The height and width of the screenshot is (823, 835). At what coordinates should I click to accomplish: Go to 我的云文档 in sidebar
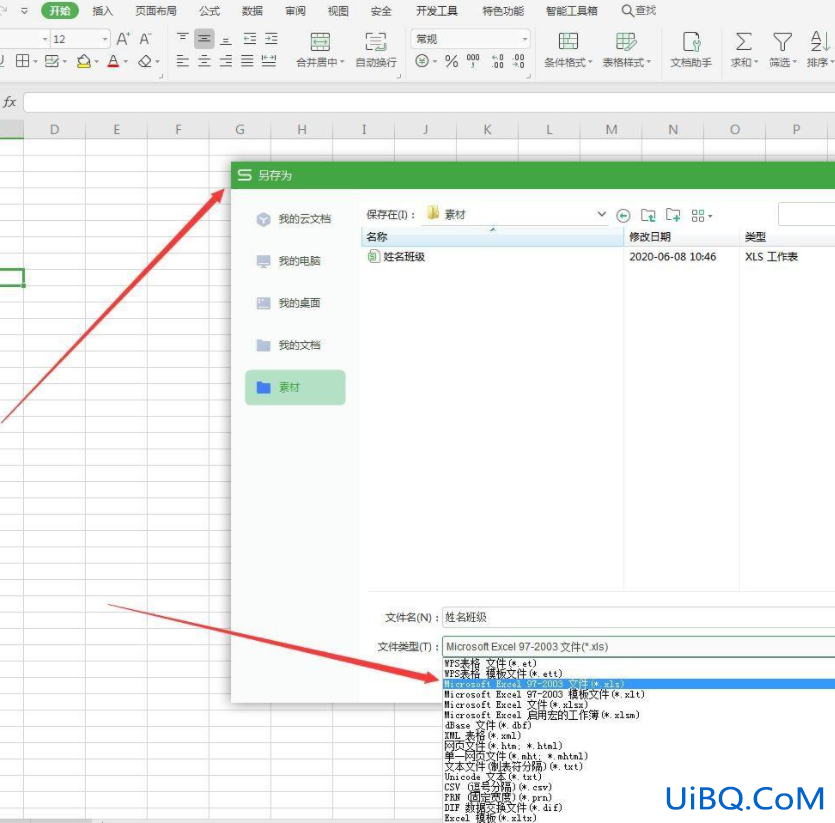click(294, 219)
